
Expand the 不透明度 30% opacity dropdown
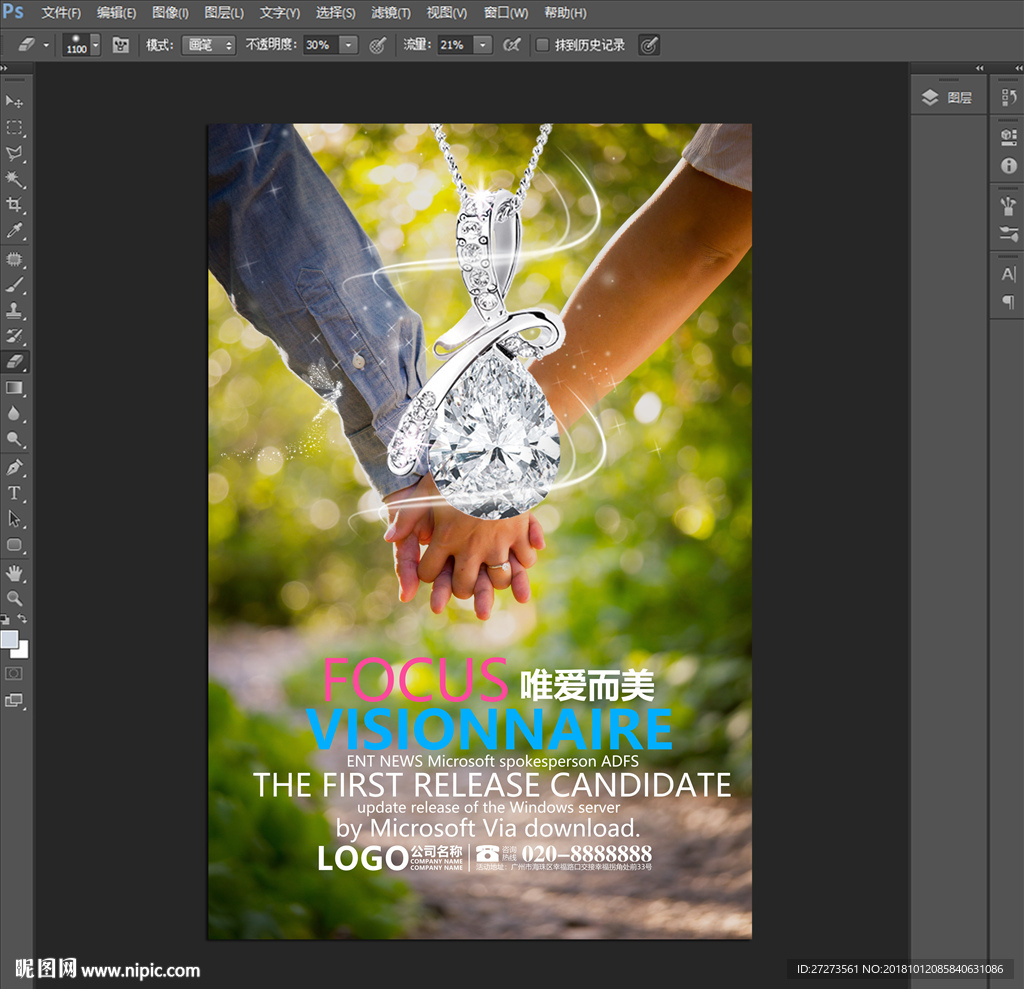348,45
